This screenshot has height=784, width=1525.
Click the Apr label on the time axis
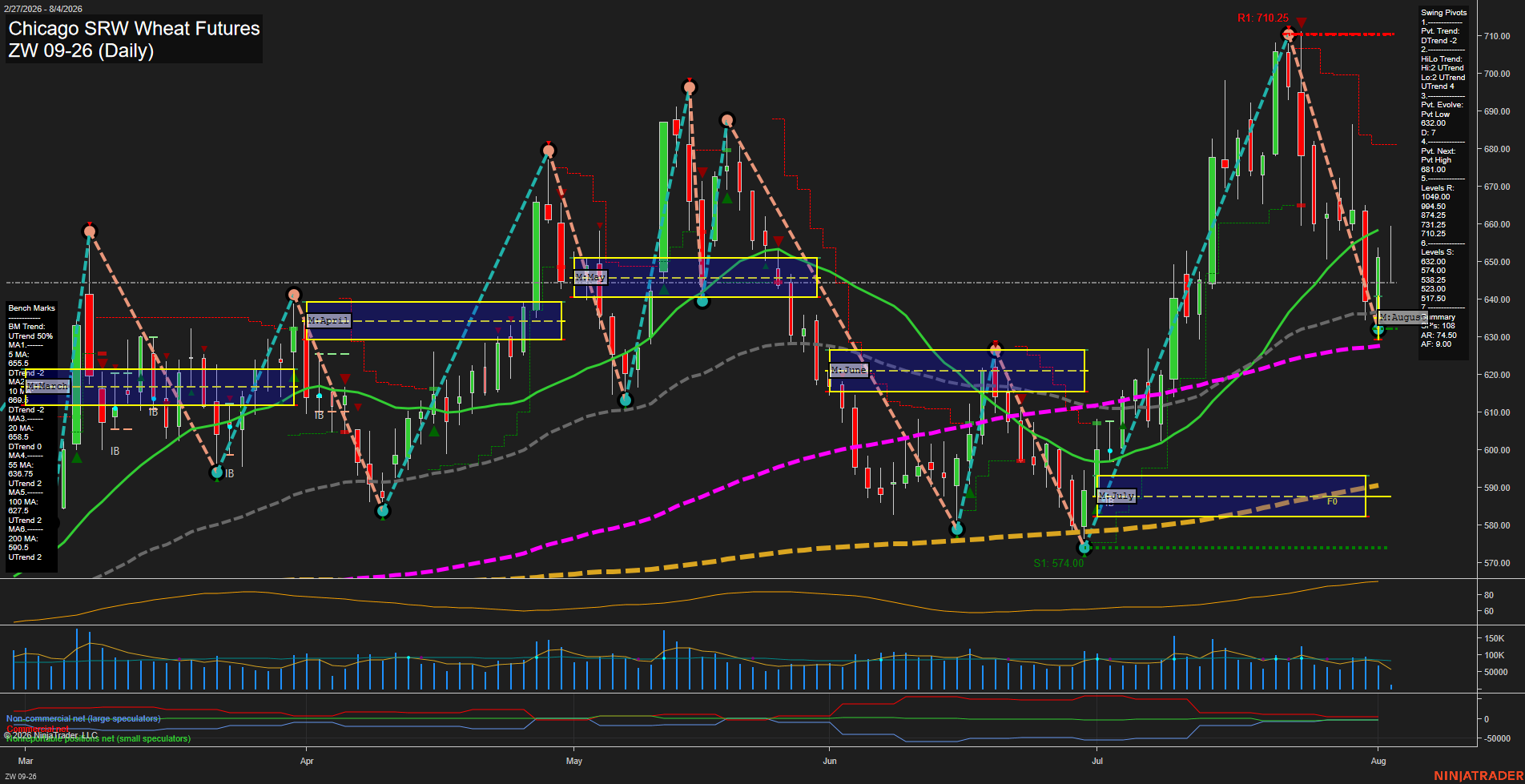coord(307,761)
